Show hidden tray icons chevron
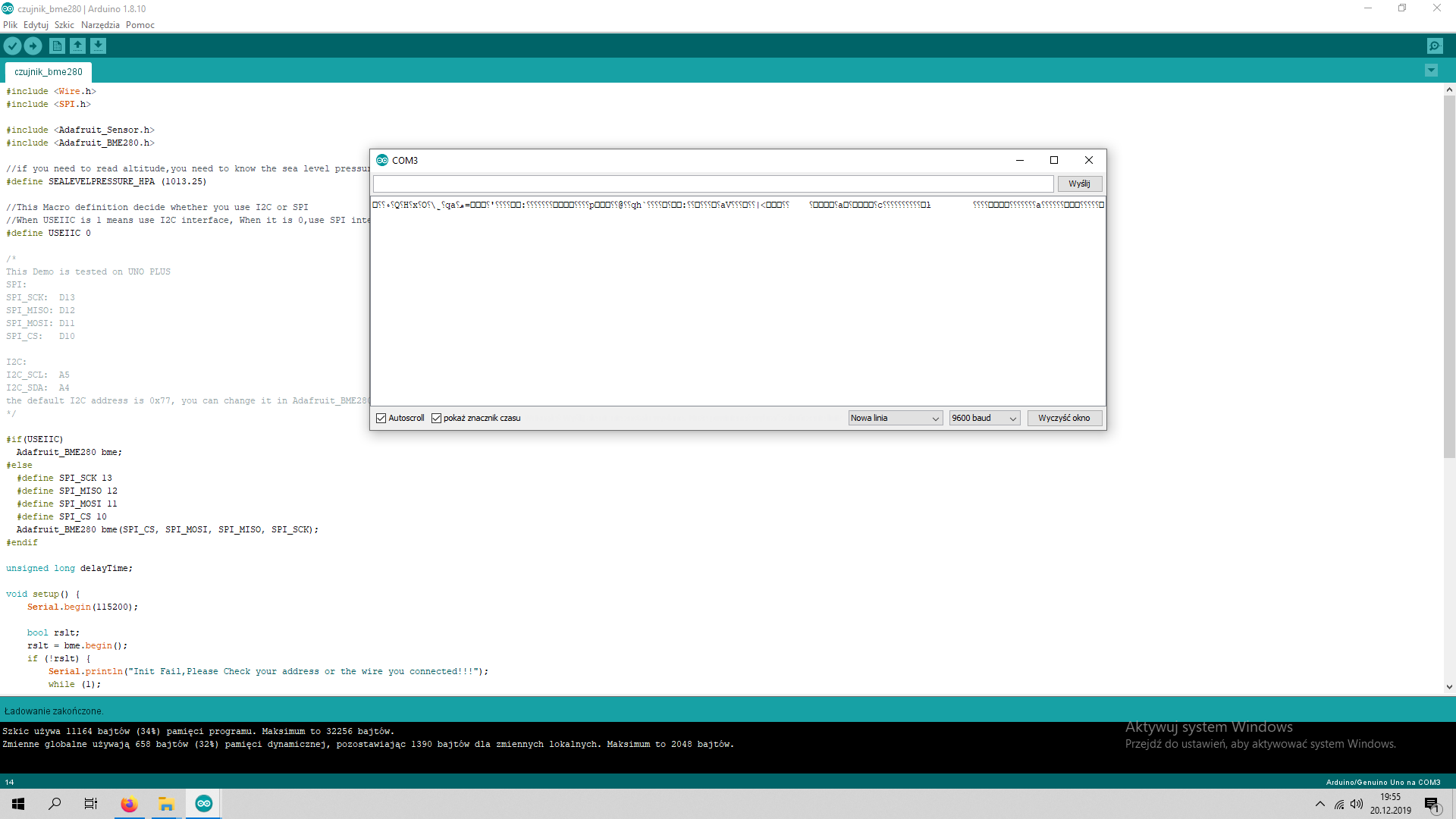Image resolution: width=1456 pixels, height=819 pixels. 1320,804
